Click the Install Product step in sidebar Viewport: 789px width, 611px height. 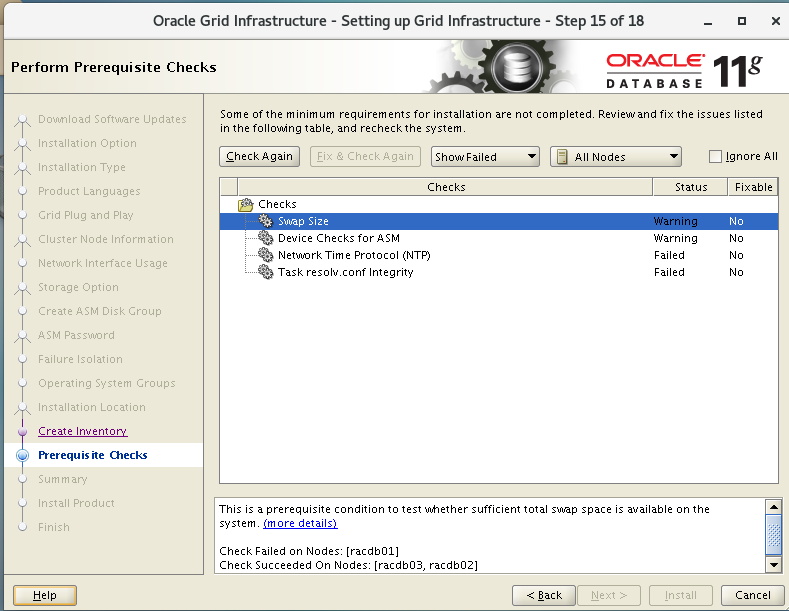tap(76, 503)
